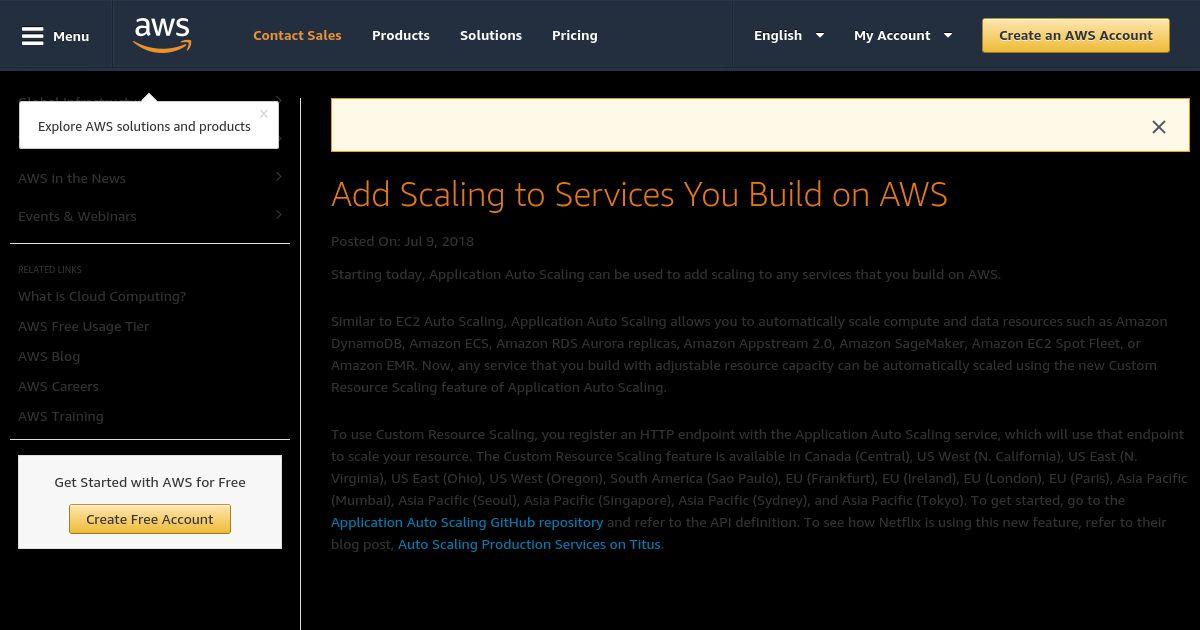Click Create Free Account button
Image resolution: width=1200 pixels, height=630 pixels.
pos(150,519)
